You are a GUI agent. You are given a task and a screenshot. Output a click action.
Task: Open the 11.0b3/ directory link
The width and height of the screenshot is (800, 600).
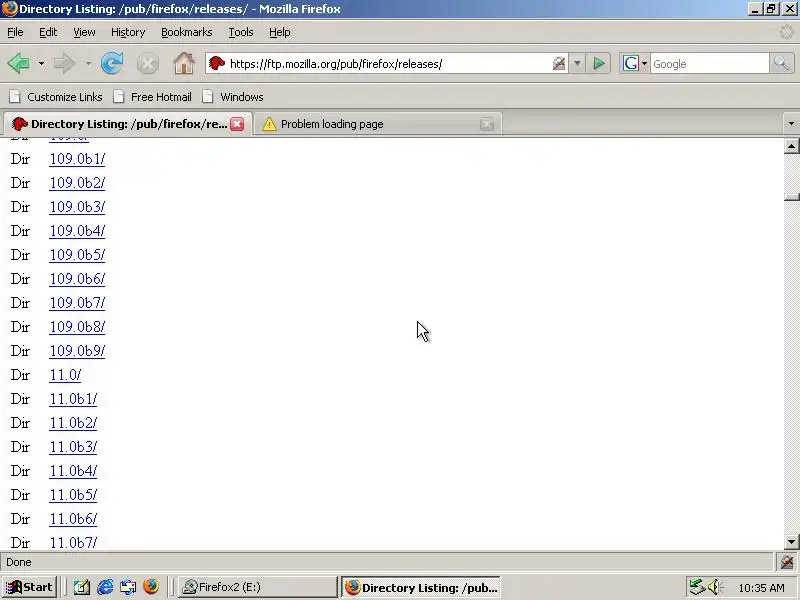(73, 447)
